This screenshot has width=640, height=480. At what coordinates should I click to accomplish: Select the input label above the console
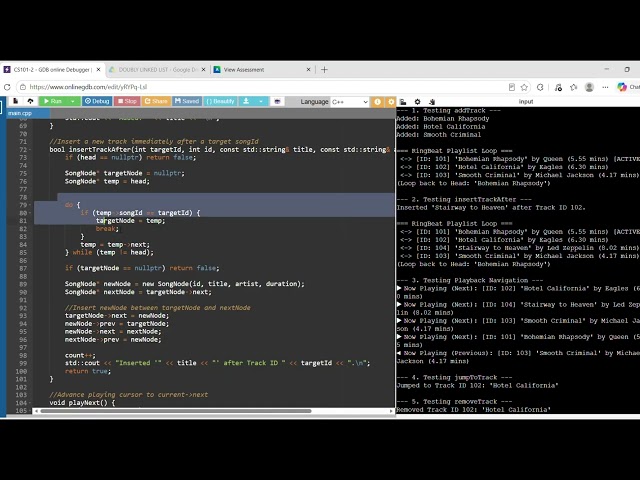[526, 102]
